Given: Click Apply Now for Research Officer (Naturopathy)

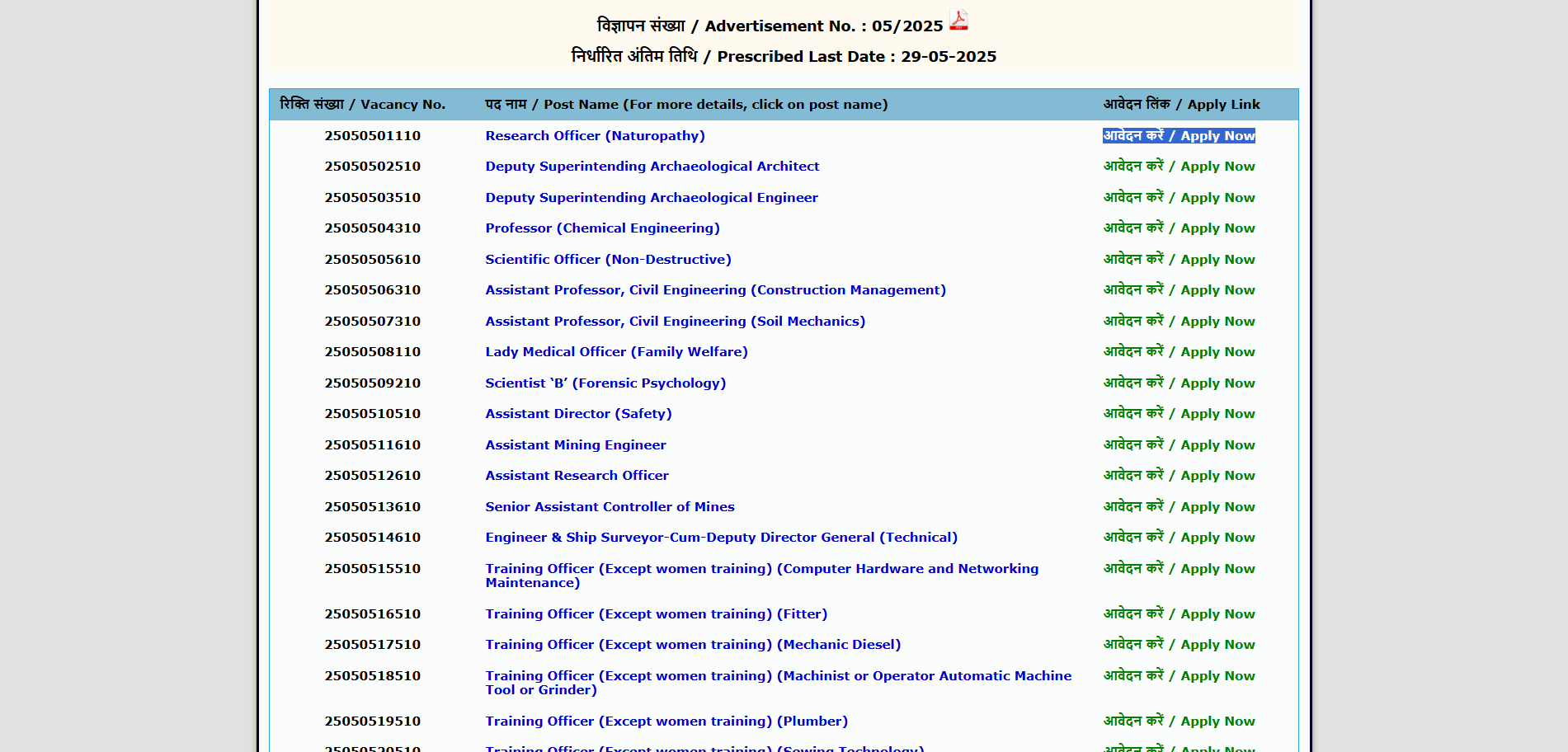Looking at the screenshot, I should [x=1179, y=136].
